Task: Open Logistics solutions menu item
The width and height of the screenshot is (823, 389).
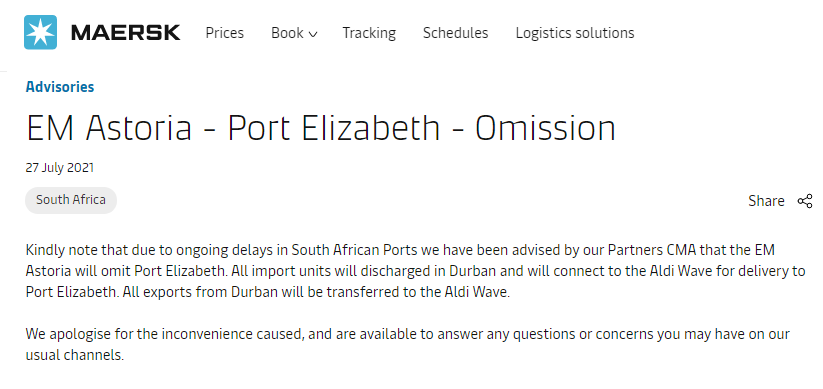Action: pyautogui.click(x=575, y=33)
